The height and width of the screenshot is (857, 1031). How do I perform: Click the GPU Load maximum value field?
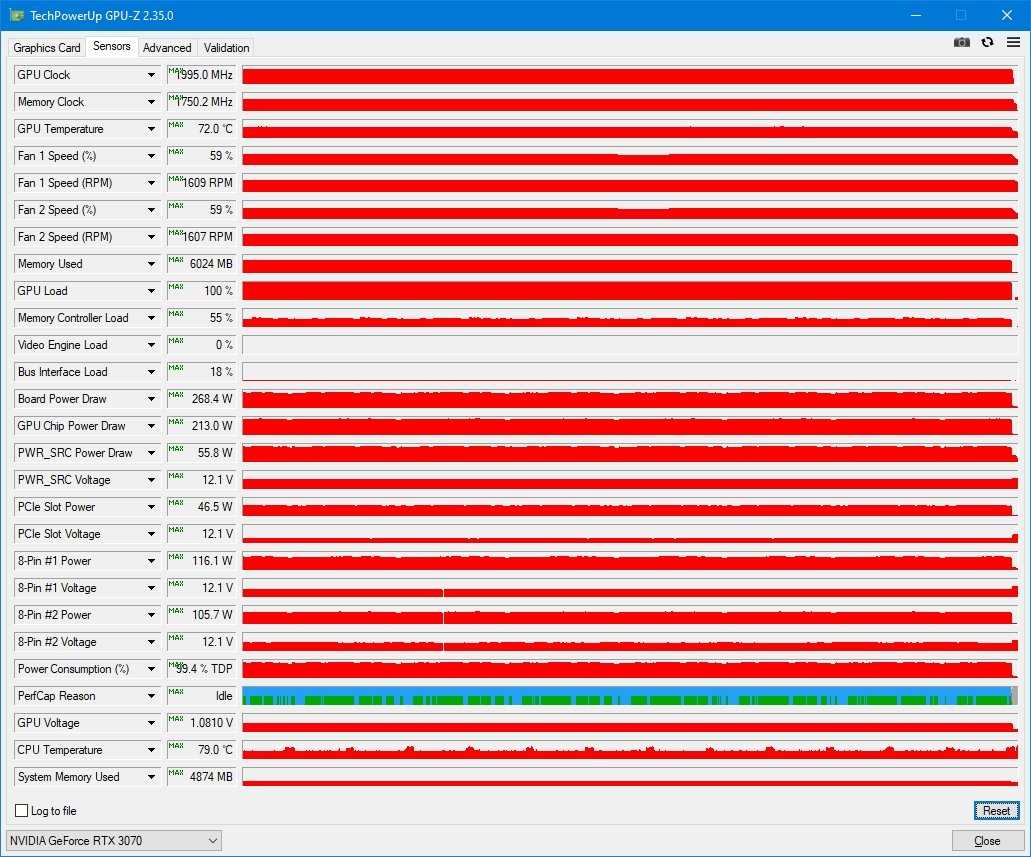coord(201,291)
